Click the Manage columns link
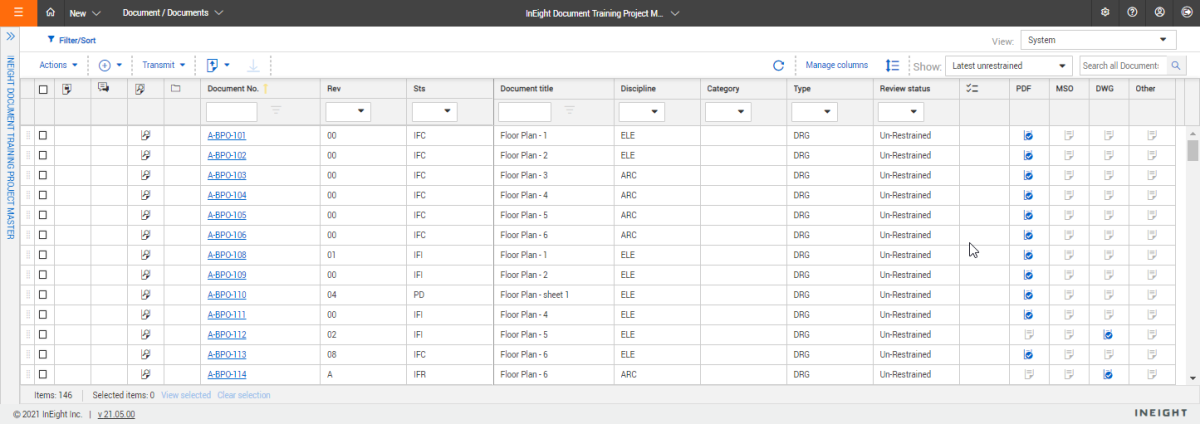Screen dimensions: 1200x424 (x=836, y=65)
